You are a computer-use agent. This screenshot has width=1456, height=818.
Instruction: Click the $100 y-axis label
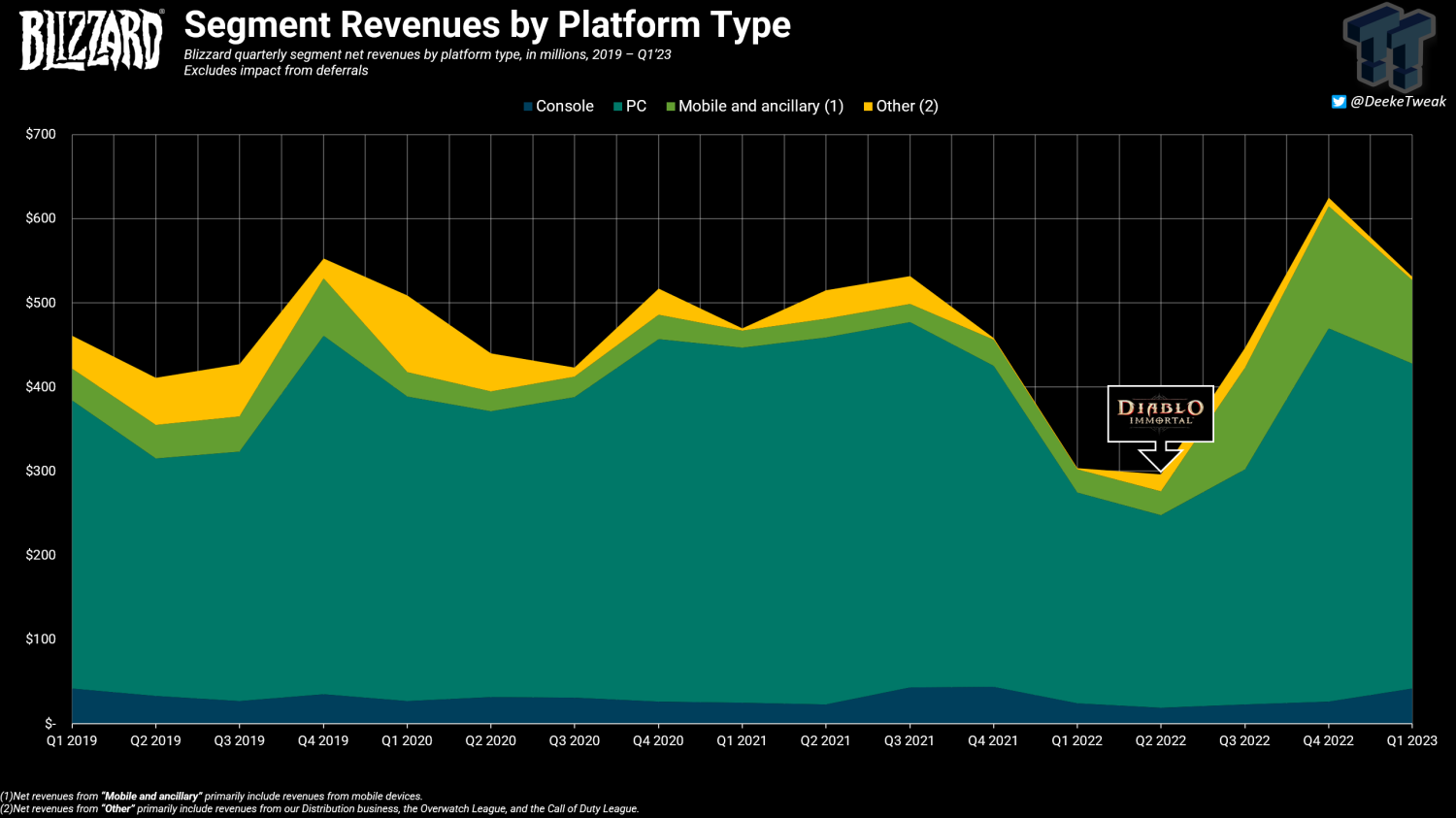[x=41, y=639]
